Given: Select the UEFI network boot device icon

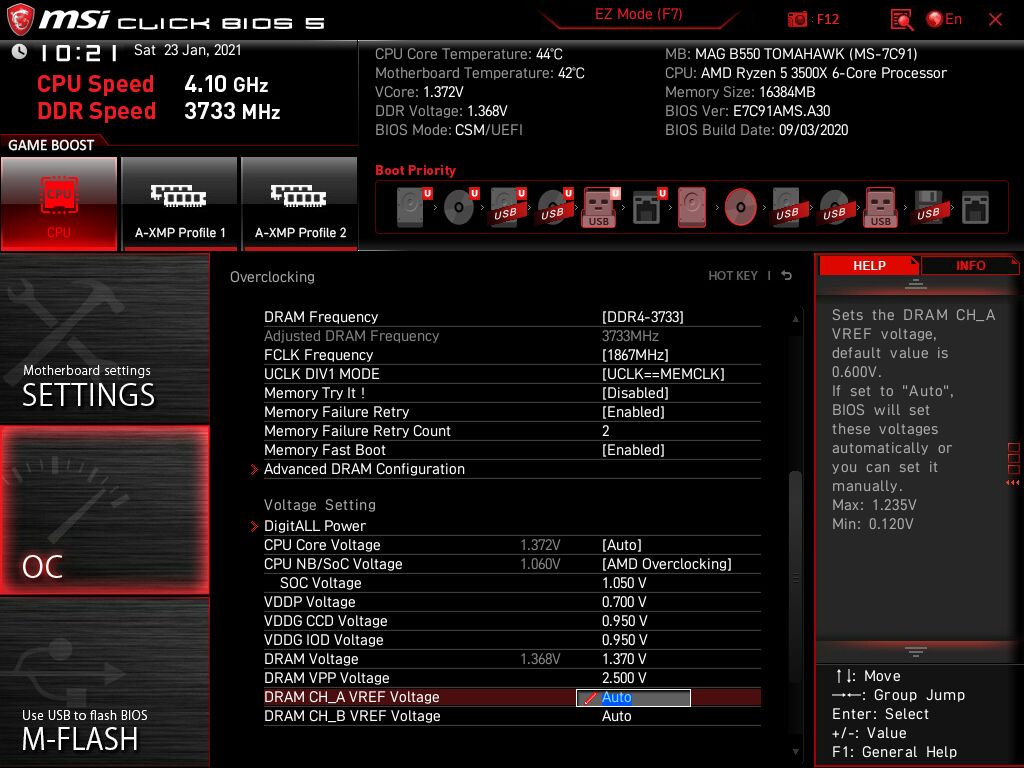Looking at the screenshot, I should pyautogui.click(x=648, y=207).
